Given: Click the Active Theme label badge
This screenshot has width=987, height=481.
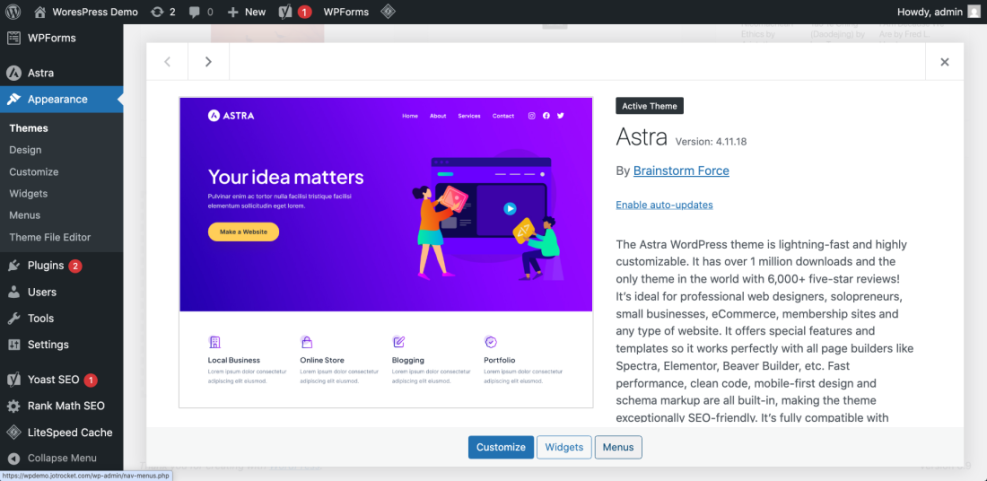Looking at the screenshot, I should tap(650, 106).
